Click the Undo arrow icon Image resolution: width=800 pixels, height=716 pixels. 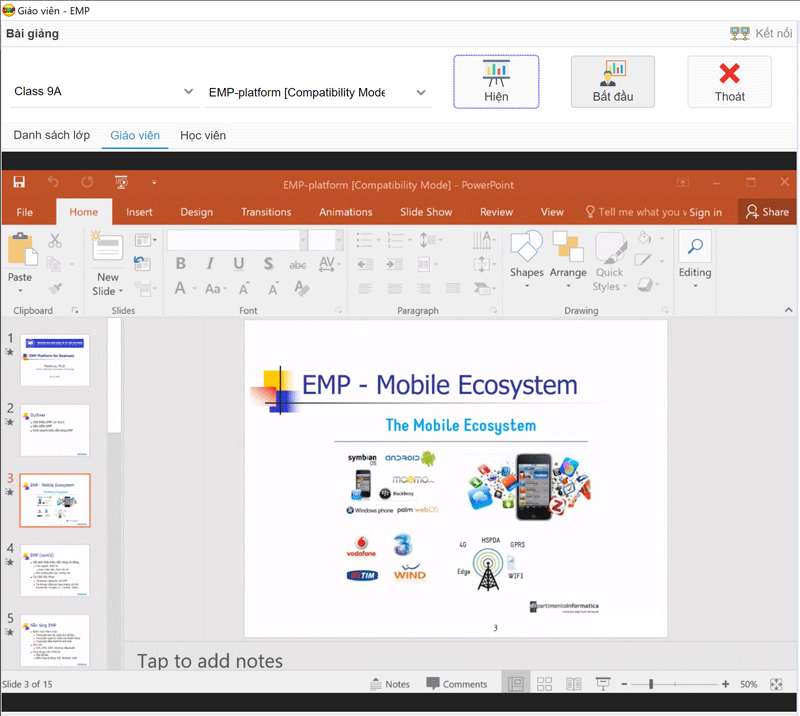pyautogui.click(x=53, y=182)
